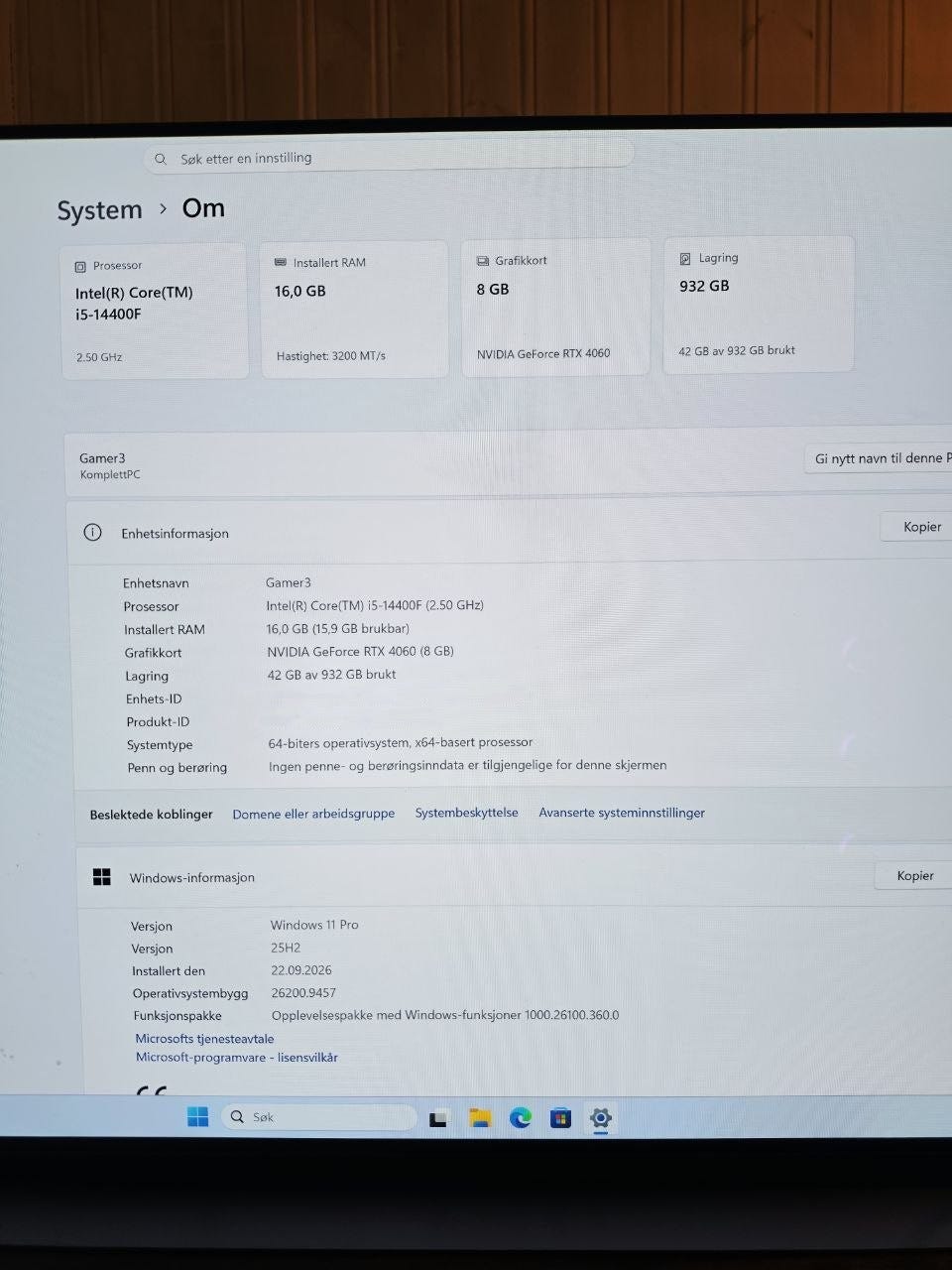
Task: Copy Windows info with Kopier button
Action: pos(913,875)
